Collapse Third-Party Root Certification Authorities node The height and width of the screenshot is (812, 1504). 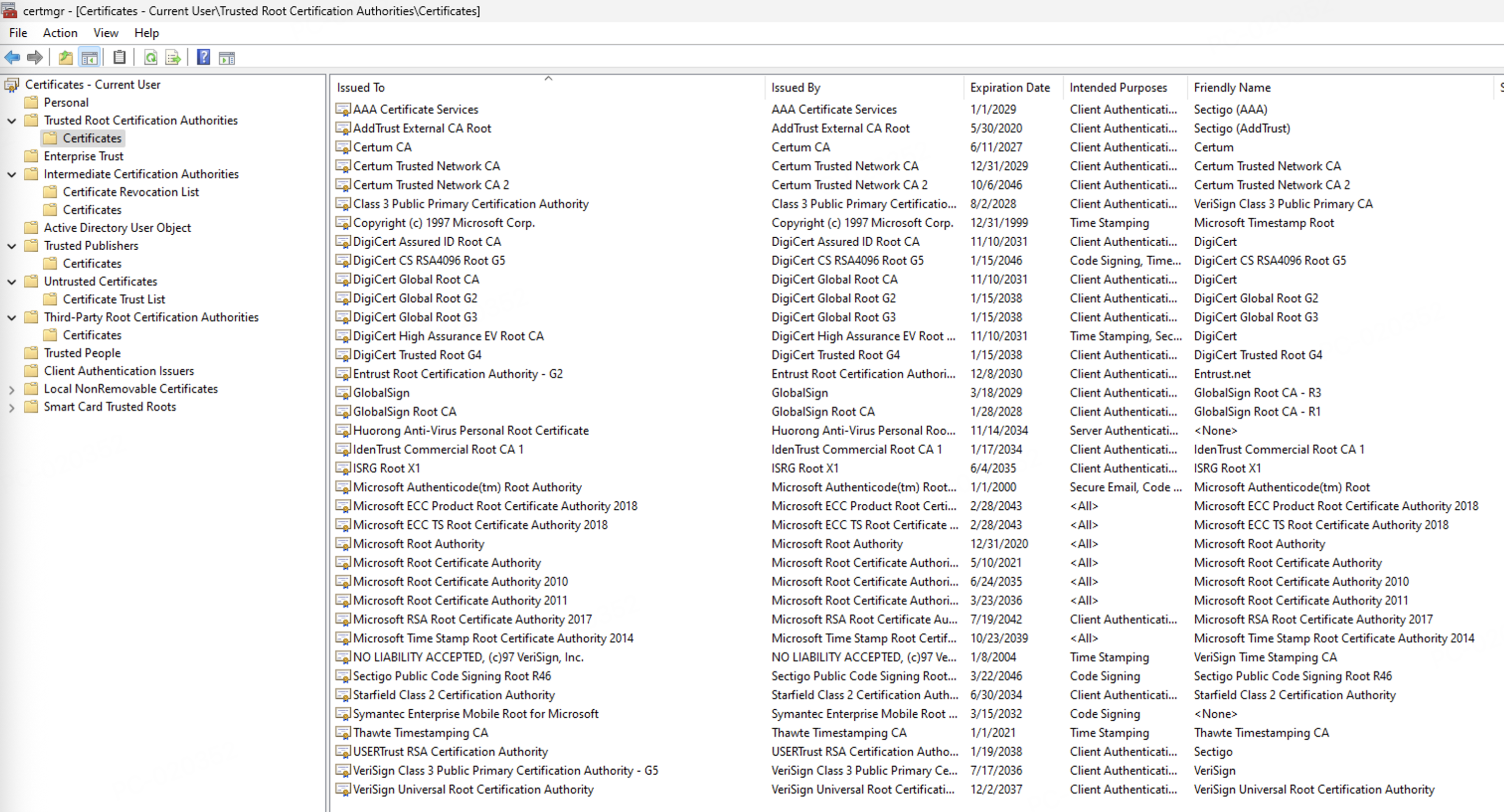[12, 318]
